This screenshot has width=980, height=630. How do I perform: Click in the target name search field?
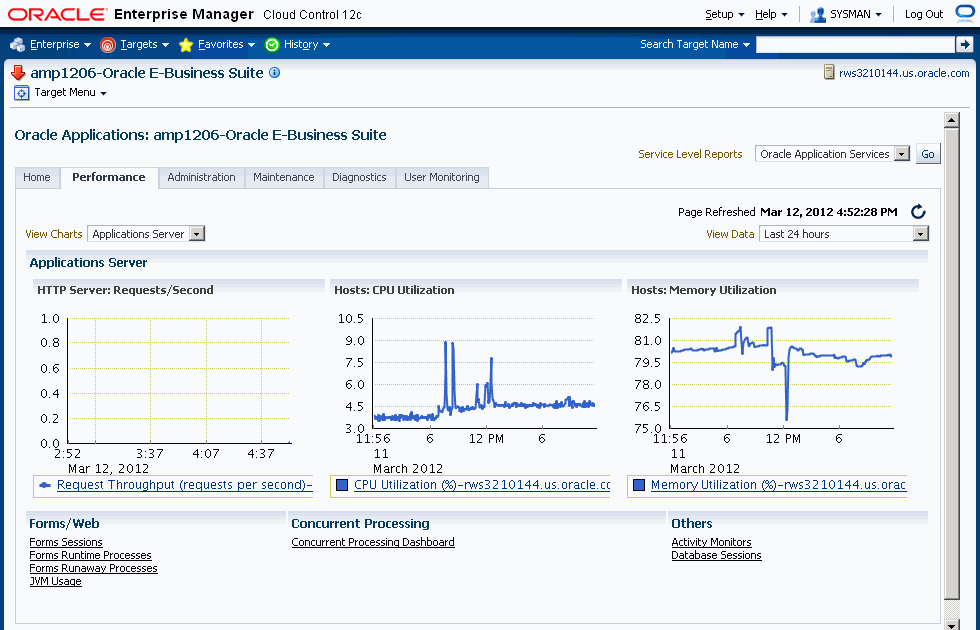point(855,44)
